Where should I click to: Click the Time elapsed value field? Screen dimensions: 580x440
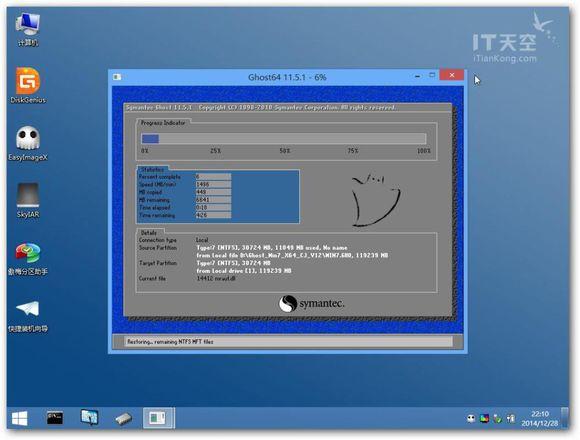pyautogui.click(x=213, y=207)
